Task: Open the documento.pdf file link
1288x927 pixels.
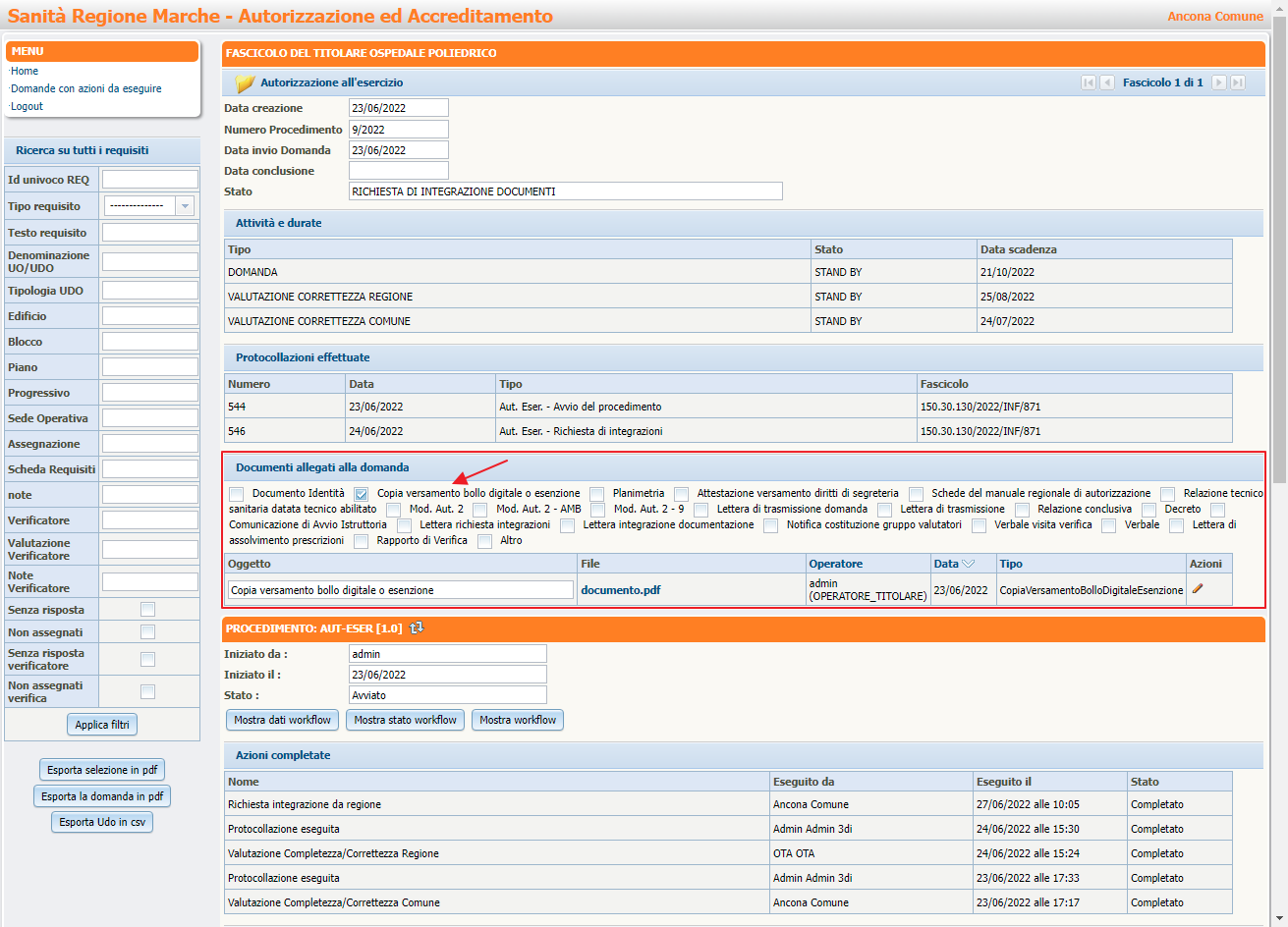Action: [x=620, y=590]
